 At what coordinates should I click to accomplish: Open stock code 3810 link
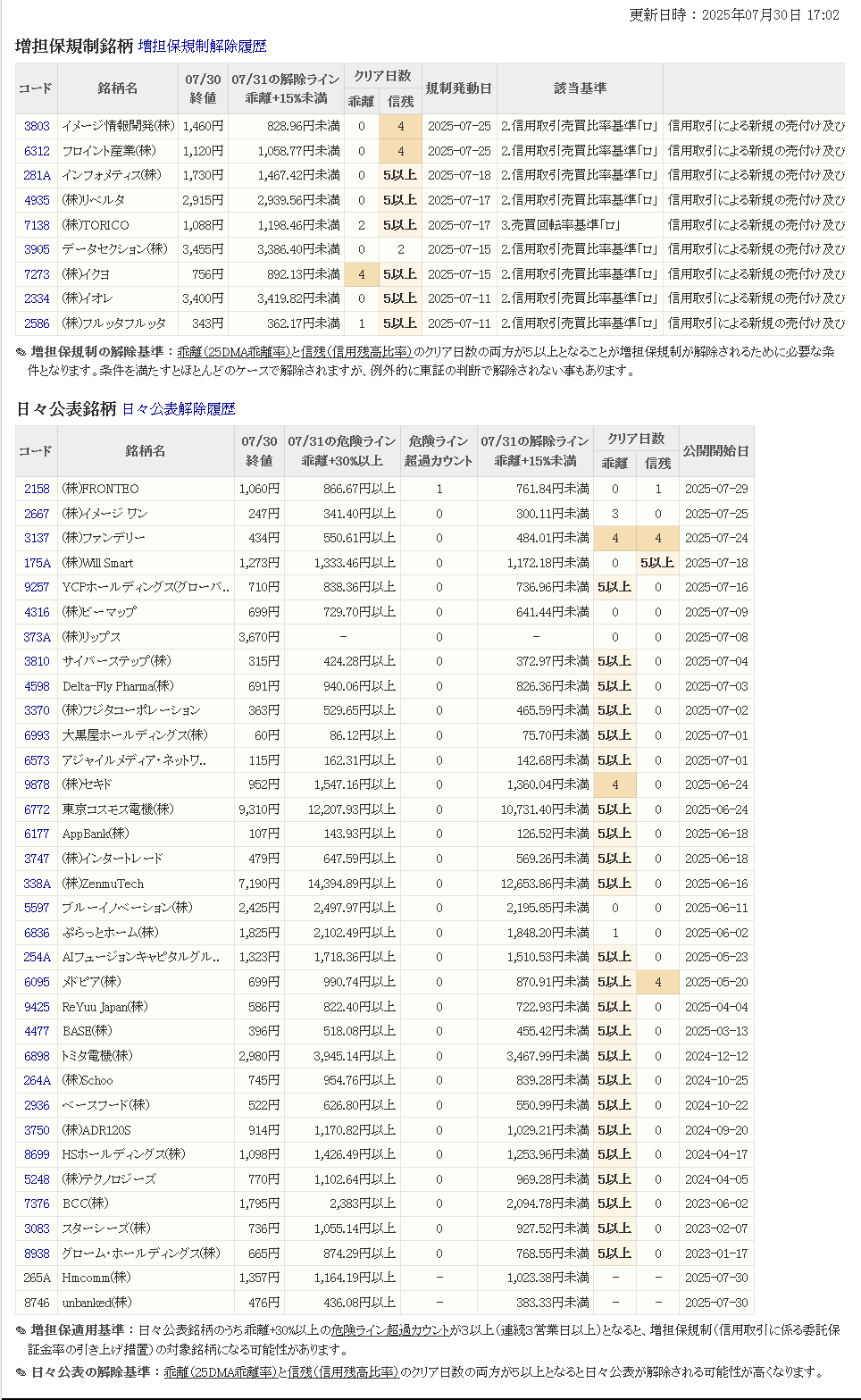[37, 661]
